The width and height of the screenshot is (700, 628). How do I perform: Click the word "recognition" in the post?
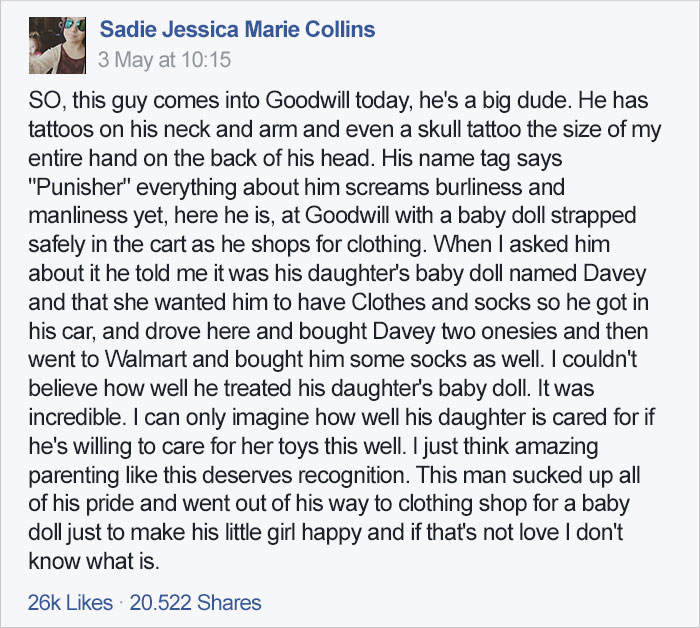[353, 475]
